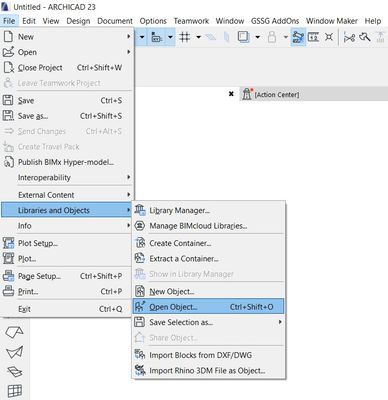
Task: Click Manage BIMcloud Libraries icon
Action: (140, 226)
